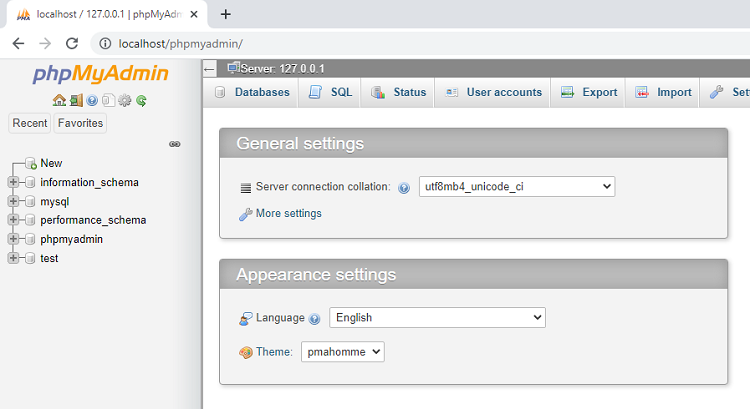
Task: Click the database icon next to test
Action: 30,258
